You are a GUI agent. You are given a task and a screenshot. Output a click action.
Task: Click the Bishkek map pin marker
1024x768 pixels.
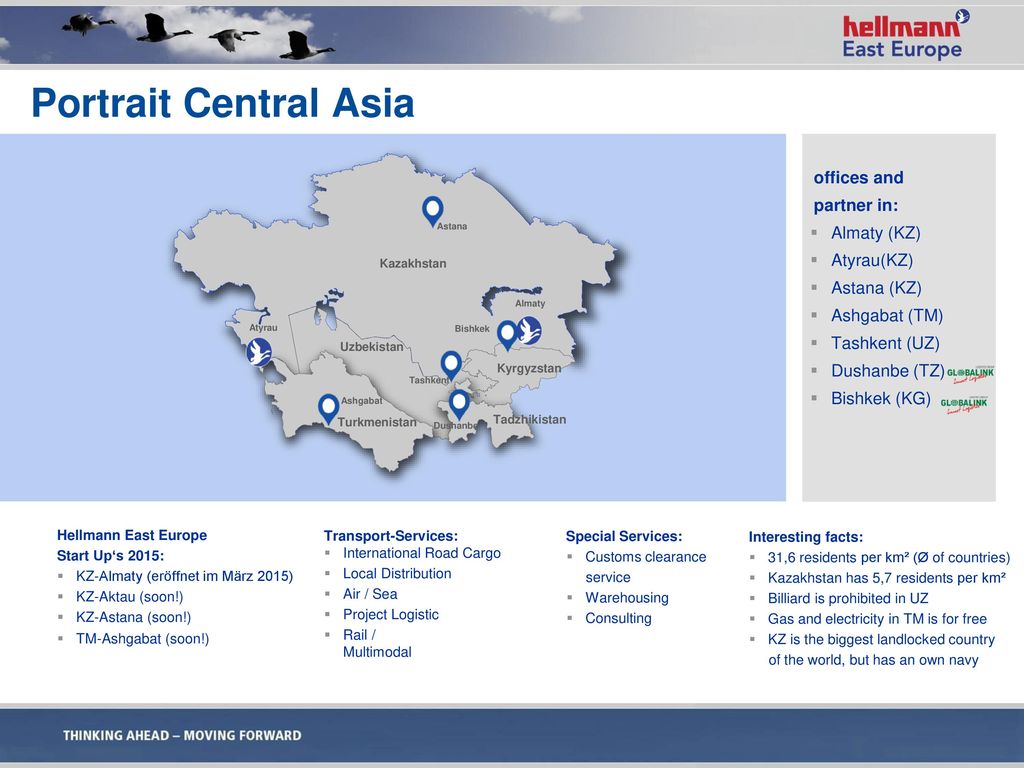pos(507,335)
